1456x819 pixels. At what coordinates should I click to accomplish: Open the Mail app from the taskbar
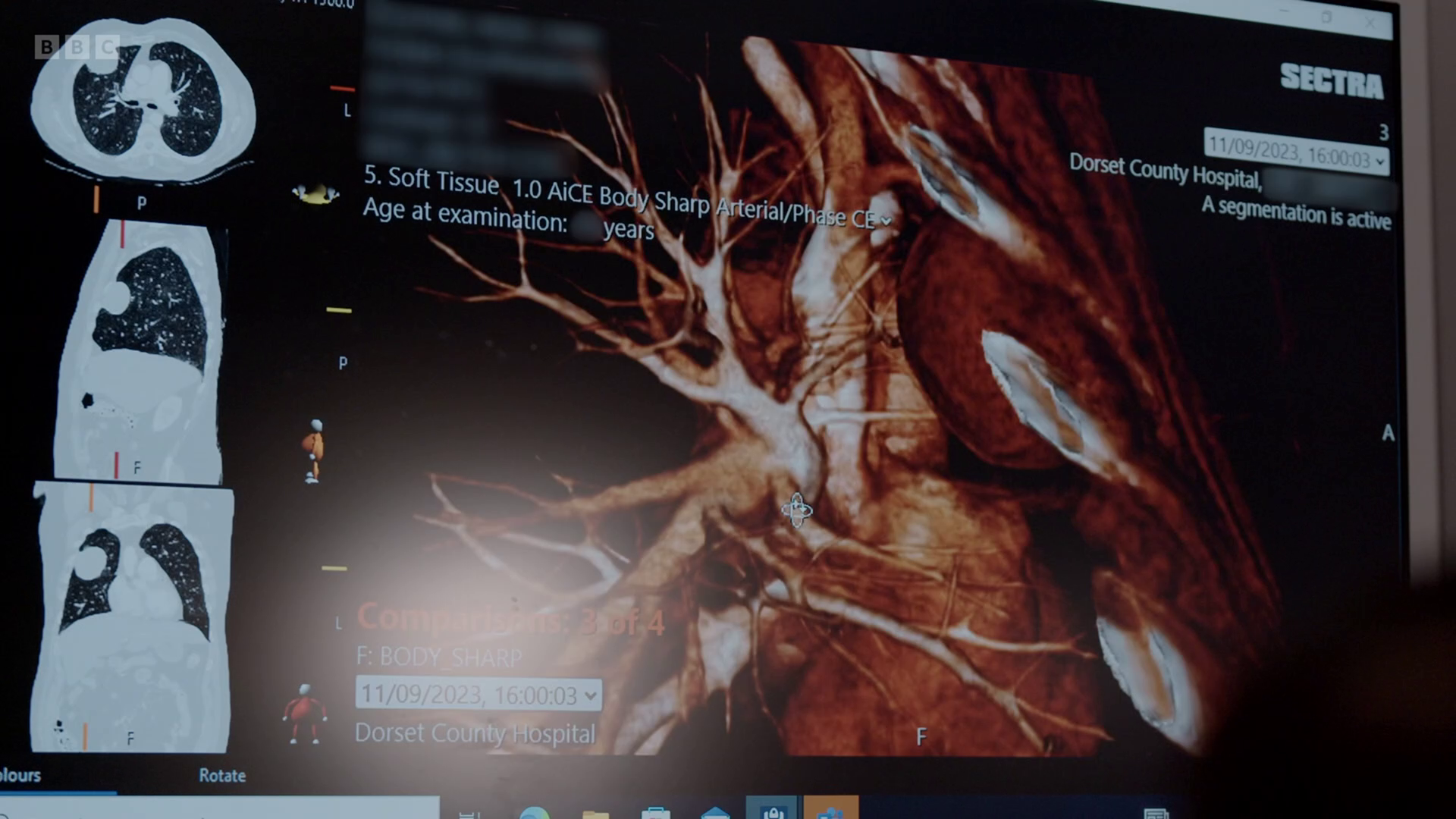click(714, 812)
